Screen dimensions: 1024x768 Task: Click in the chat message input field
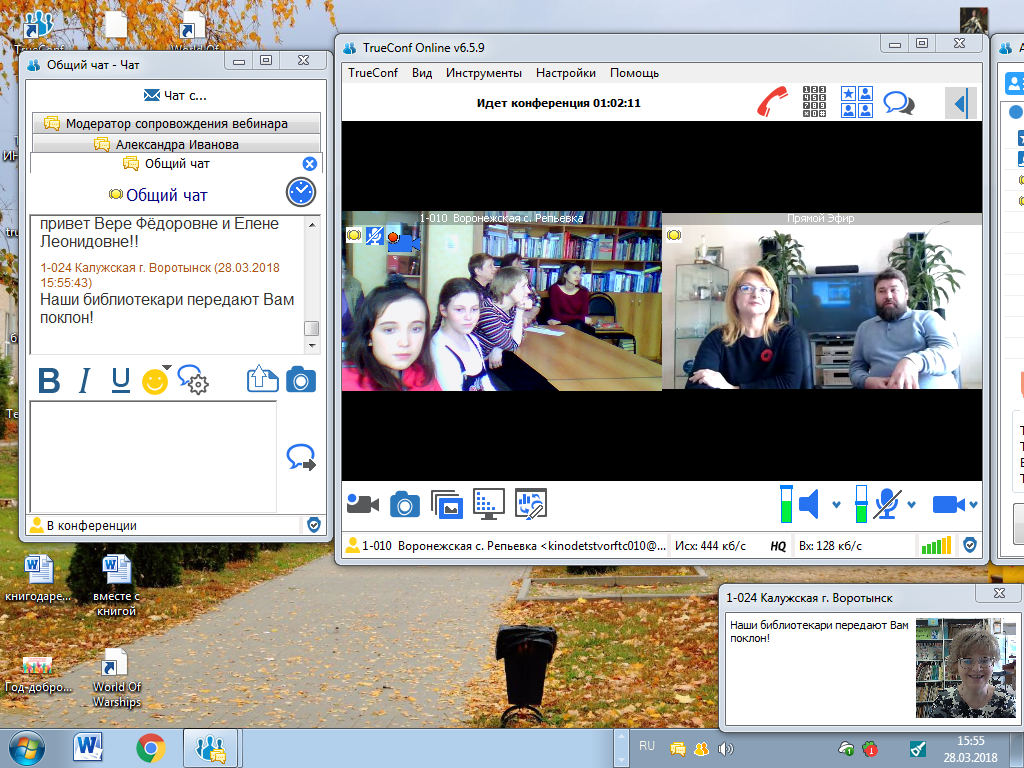[153, 456]
